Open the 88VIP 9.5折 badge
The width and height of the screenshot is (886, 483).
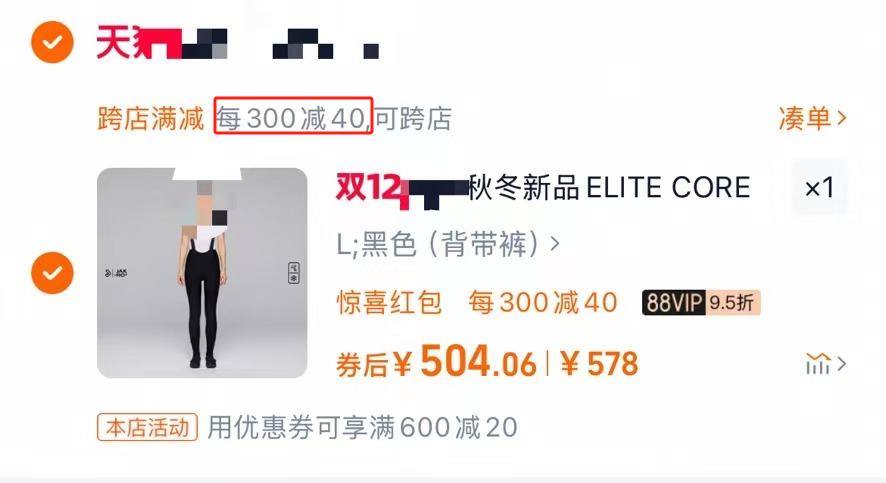click(x=701, y=302)
